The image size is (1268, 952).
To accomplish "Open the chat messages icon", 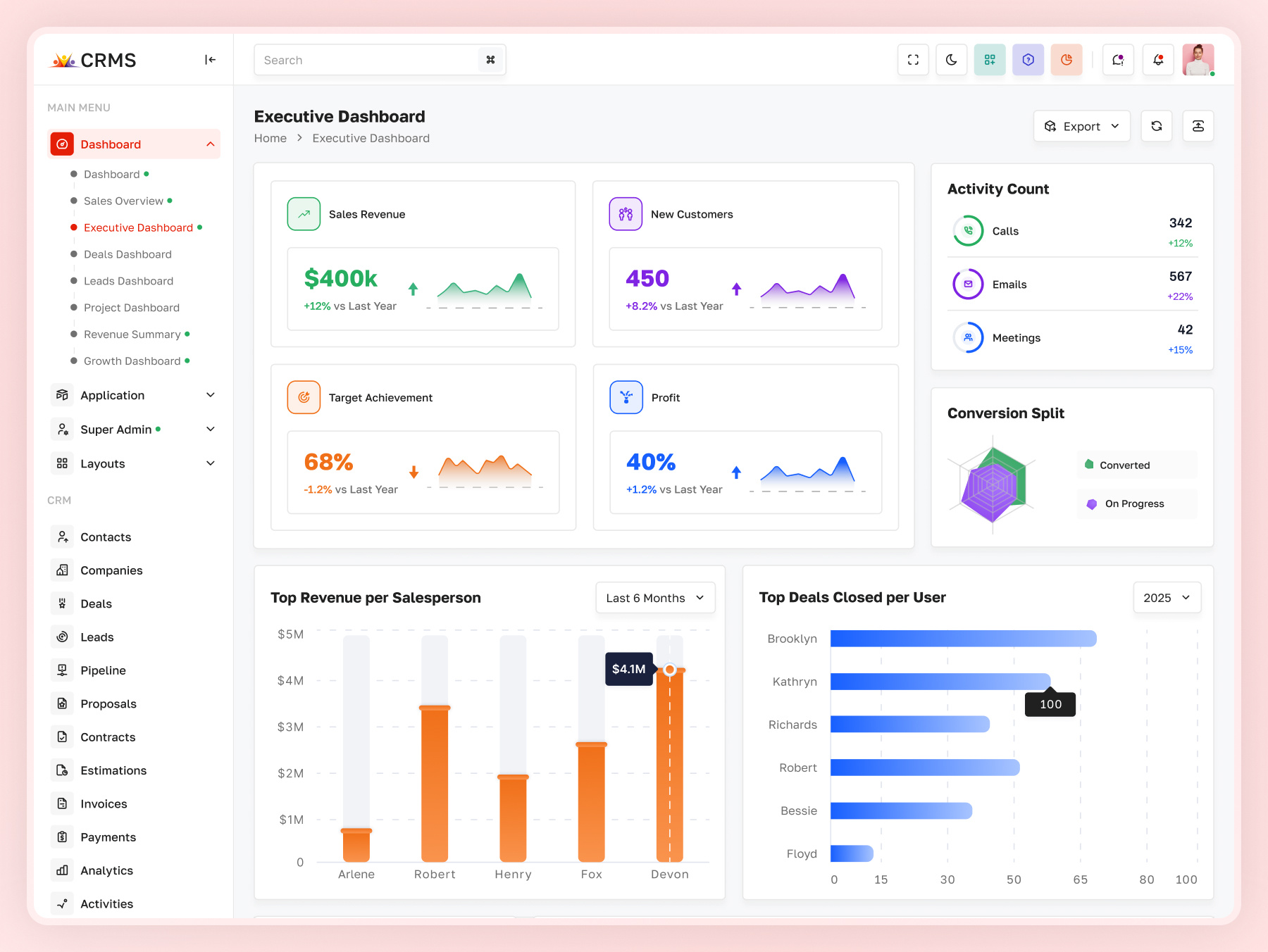I will [1118, 60].
